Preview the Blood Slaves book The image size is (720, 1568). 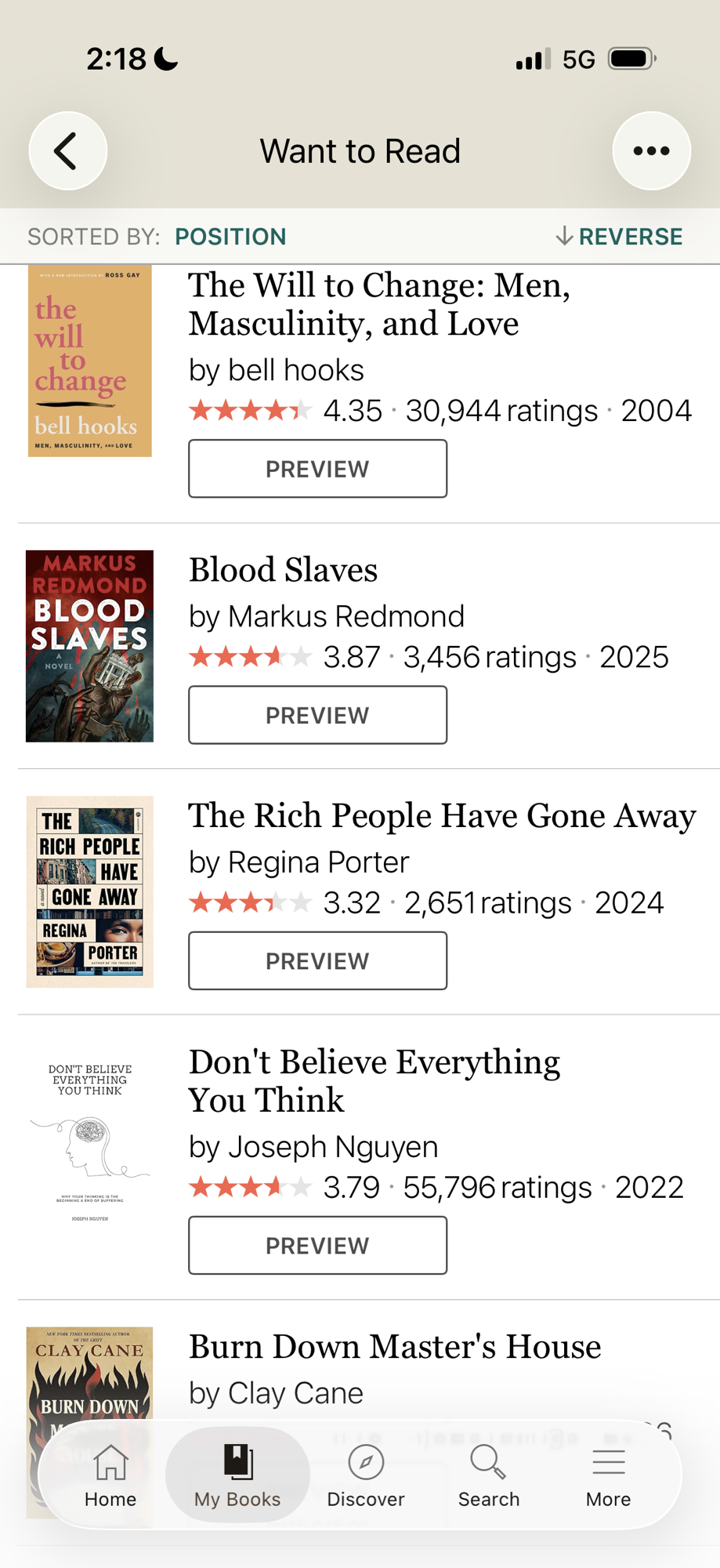pyautogui.click(x=317, y=715)
